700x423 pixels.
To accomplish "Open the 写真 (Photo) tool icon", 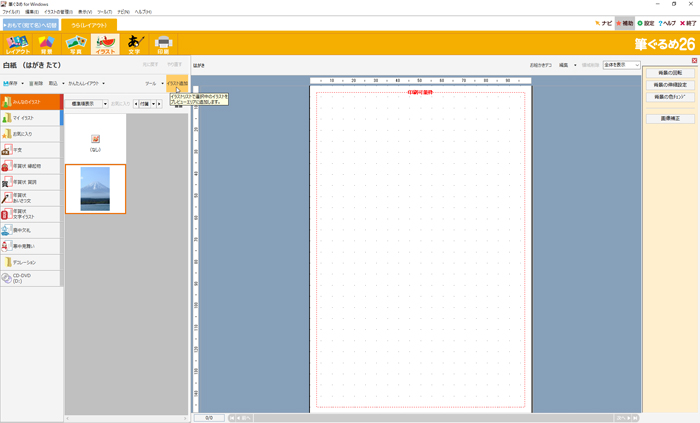I will coord(75,43).
